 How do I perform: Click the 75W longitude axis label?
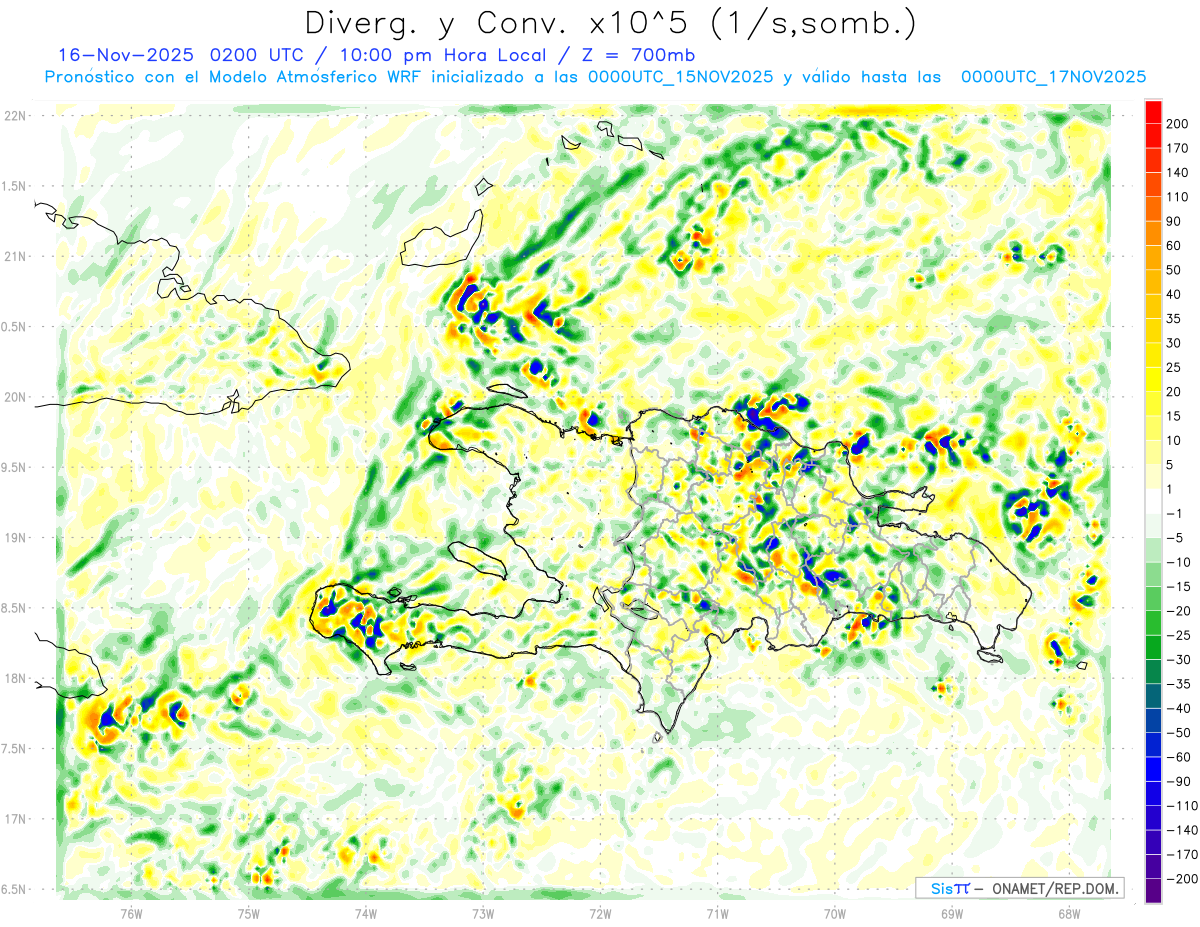[249, 913]
